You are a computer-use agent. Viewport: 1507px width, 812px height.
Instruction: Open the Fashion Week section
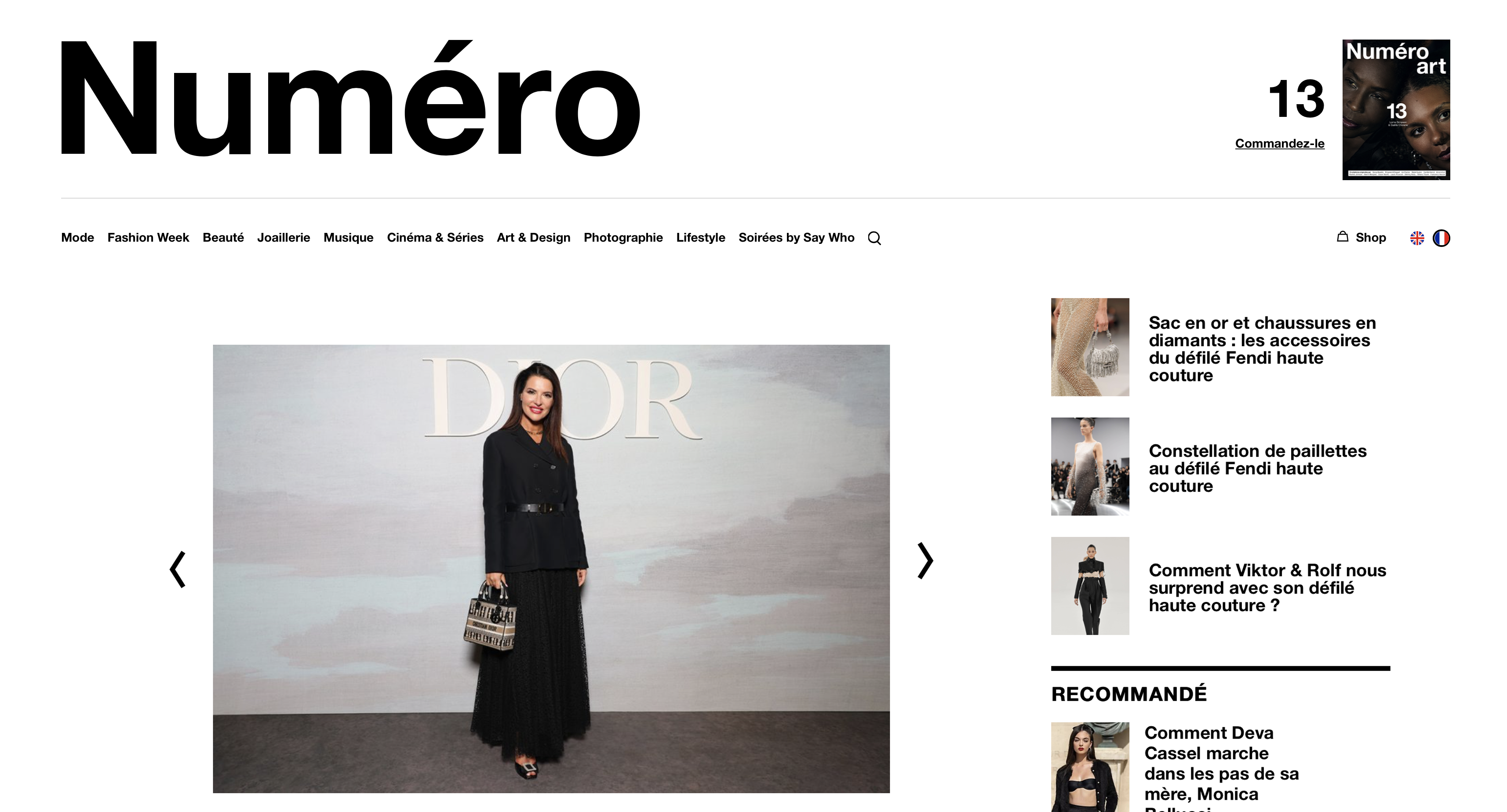(148, 237)
